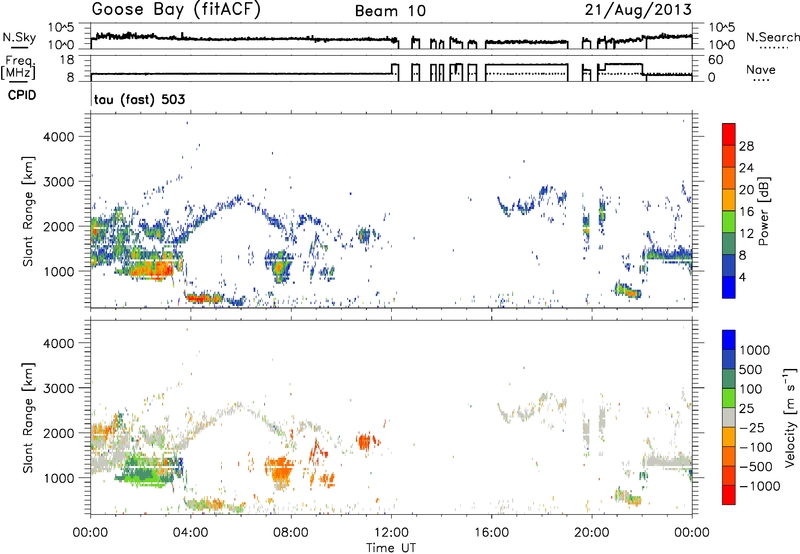Click the "16:00" time tick label
Screen dimensions: 800x554
coord(491,533)
